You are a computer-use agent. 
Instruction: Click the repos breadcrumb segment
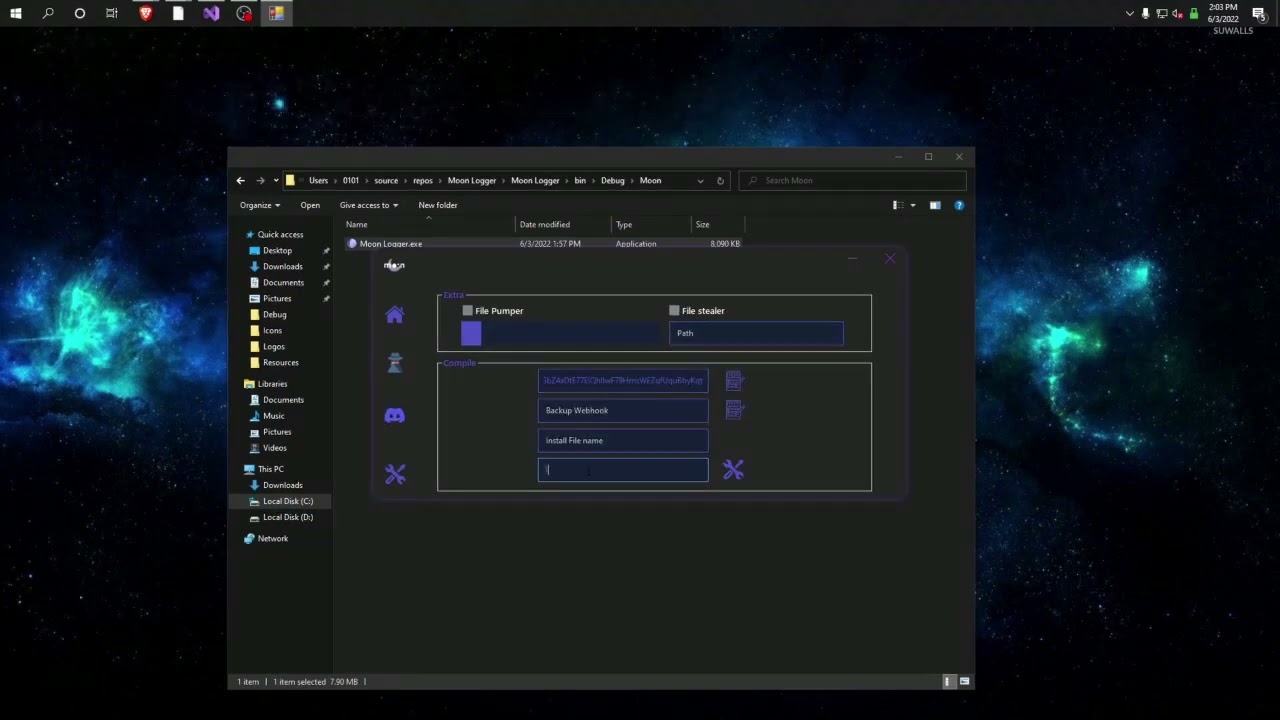tap(423, 181)
